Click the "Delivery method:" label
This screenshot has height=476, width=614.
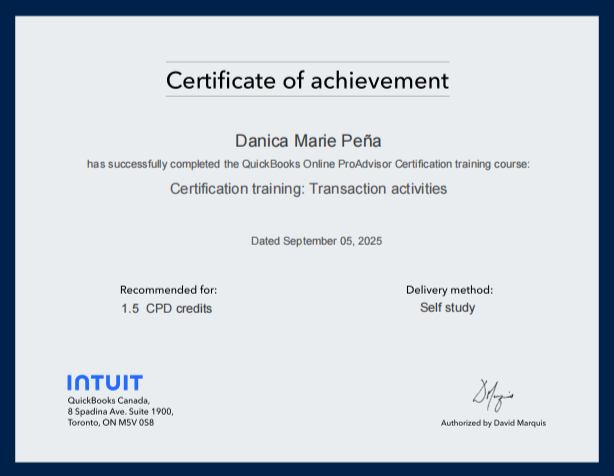click(x=450, y=290)
